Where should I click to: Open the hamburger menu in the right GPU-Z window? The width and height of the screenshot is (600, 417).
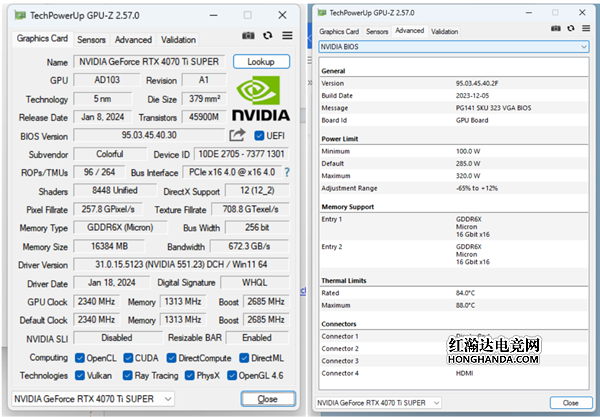[586, 28]
